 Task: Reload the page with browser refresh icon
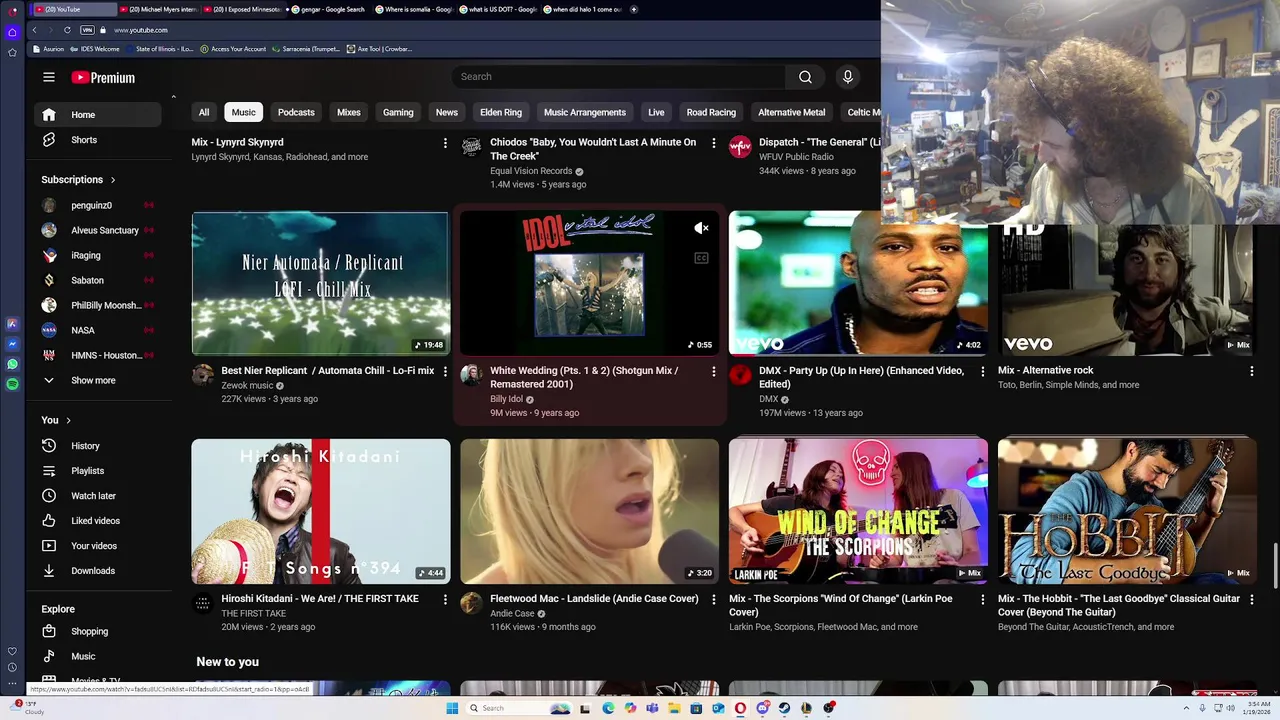pos(67,30)
